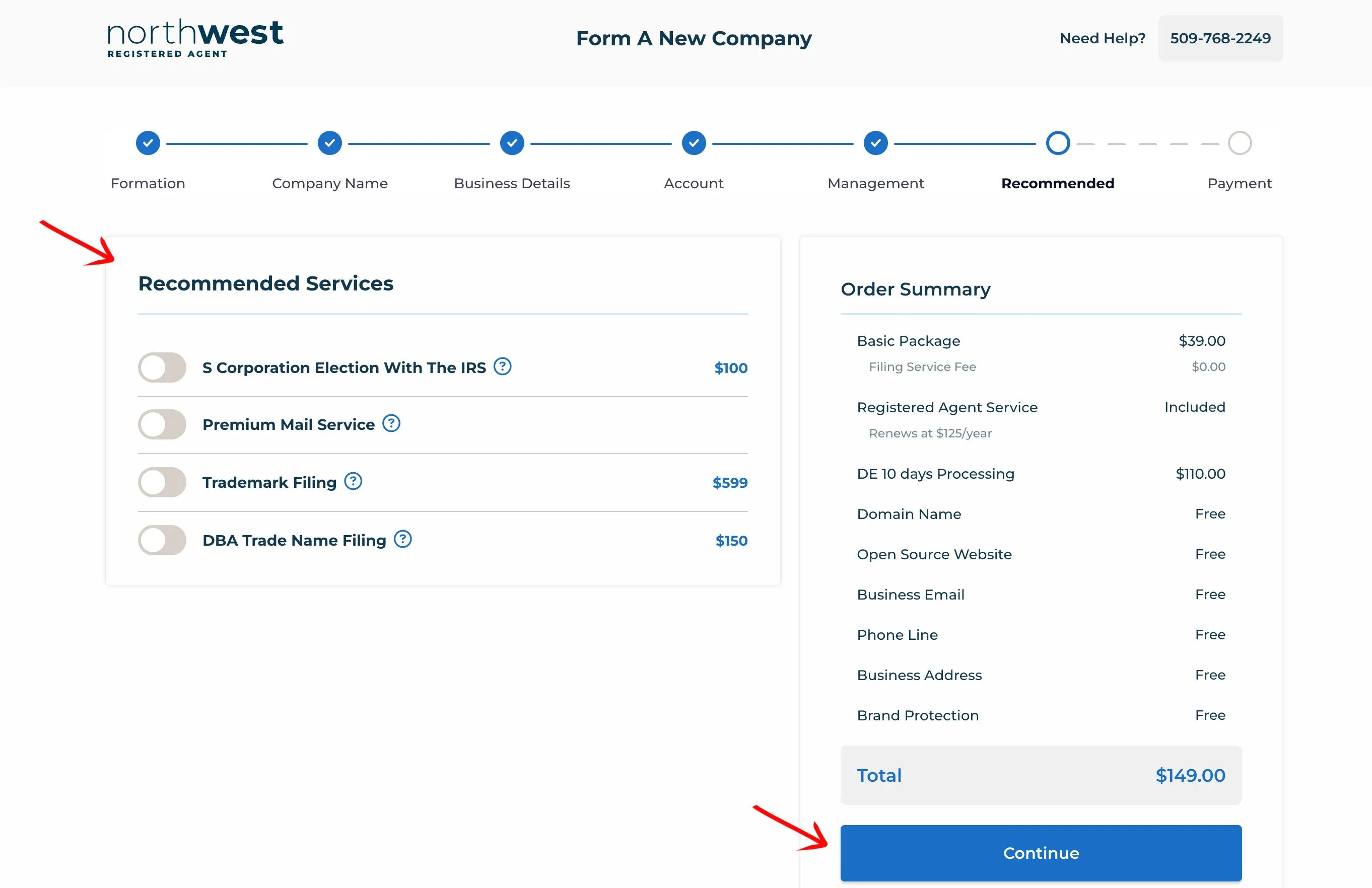Enable S Corporation Election toggle

[162, 367]
